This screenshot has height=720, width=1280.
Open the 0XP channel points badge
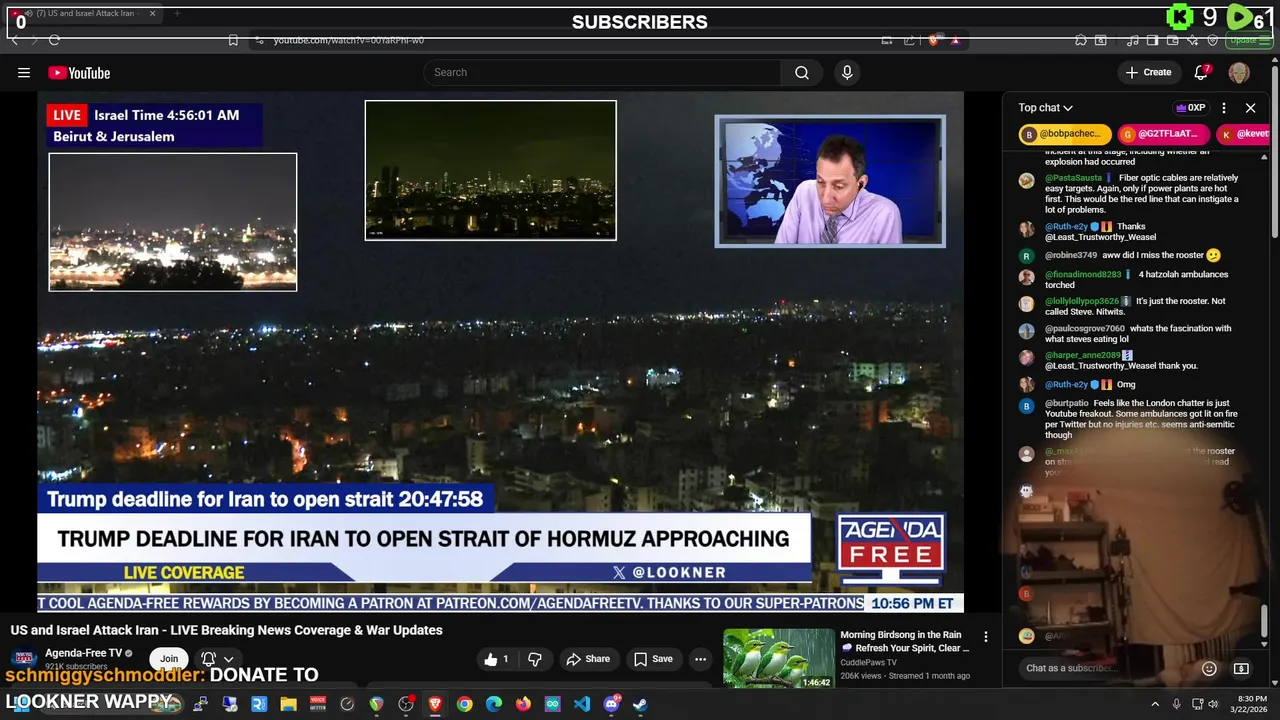[1191, 108]
